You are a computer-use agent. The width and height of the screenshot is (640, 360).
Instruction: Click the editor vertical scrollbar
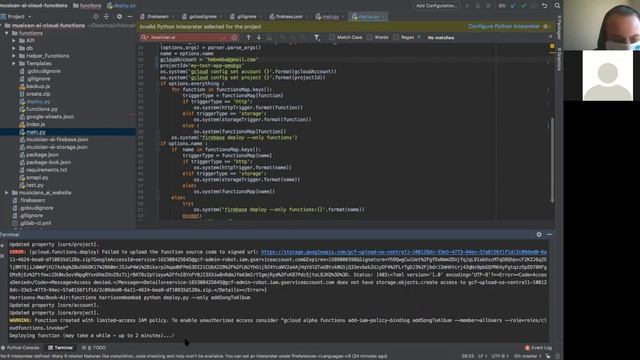point(552,159)
